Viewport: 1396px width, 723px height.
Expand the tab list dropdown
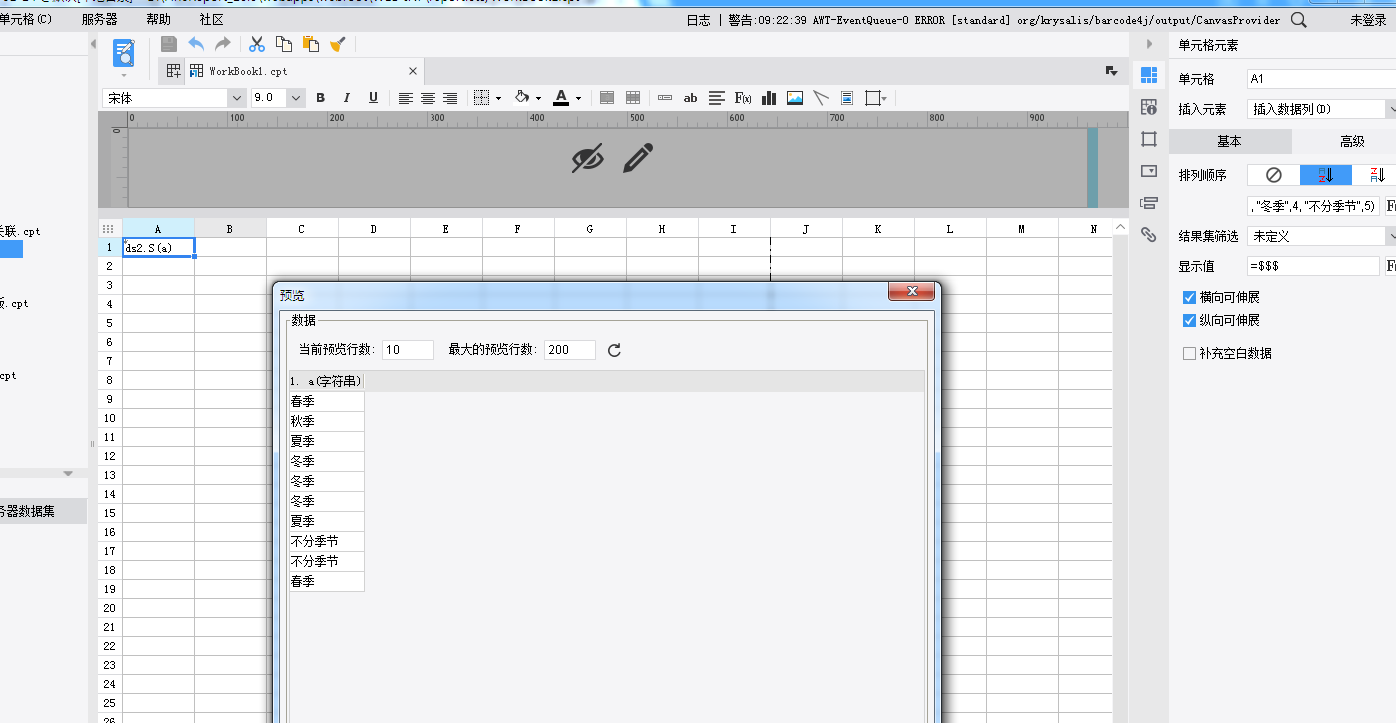point(1111,71)
